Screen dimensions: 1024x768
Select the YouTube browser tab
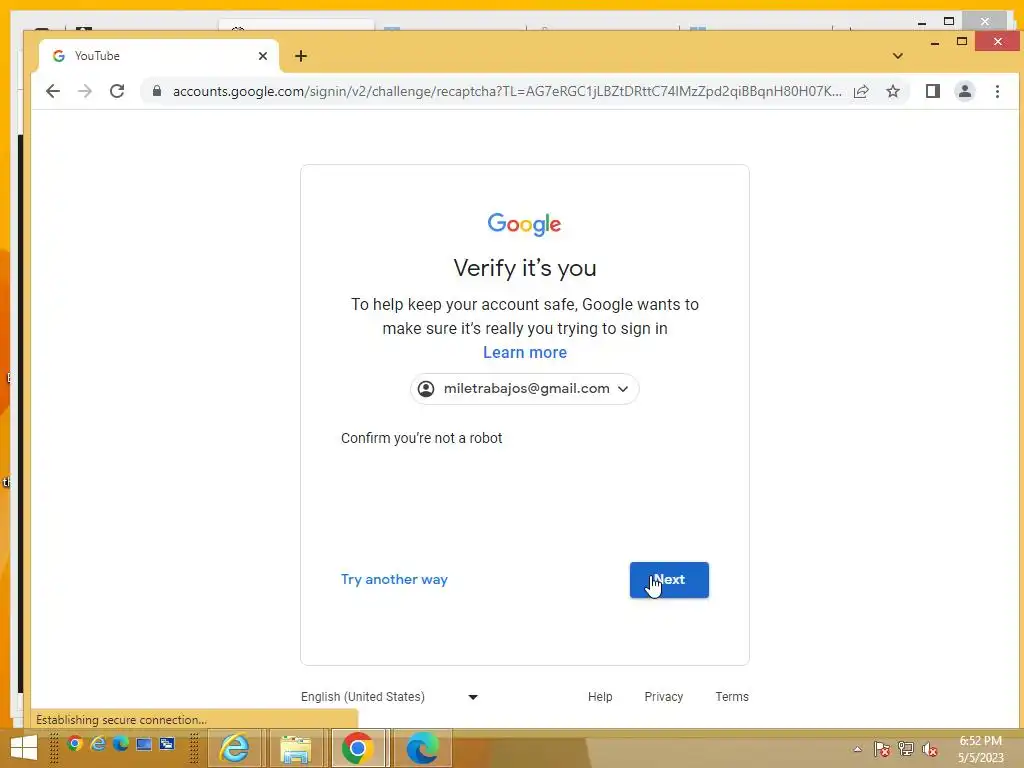159,56
